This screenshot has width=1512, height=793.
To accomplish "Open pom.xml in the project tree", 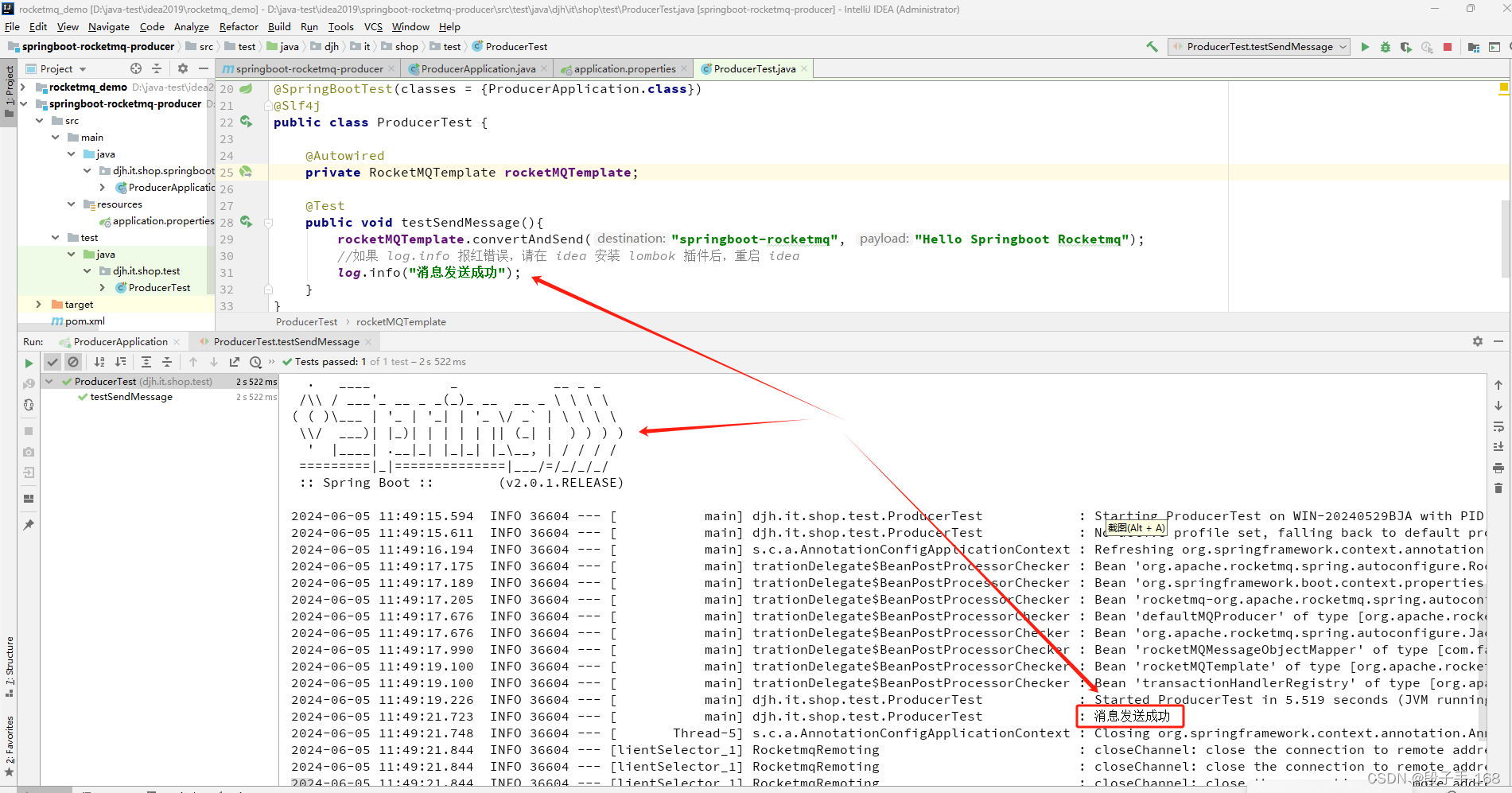I will (x=84, y=321).
